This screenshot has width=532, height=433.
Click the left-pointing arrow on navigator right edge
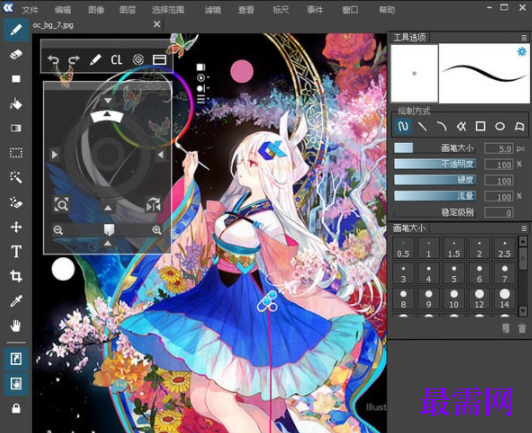coord(160,155)
